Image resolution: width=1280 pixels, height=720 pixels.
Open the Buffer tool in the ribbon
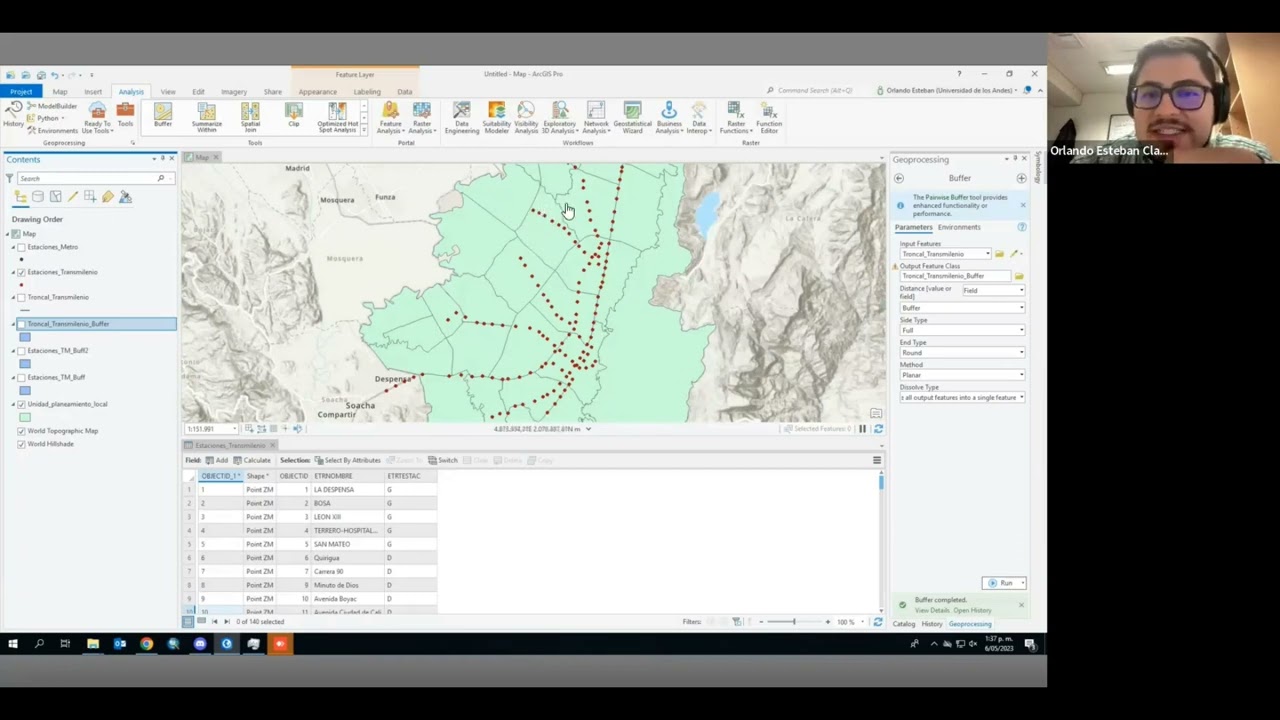(x=163, y=116)
